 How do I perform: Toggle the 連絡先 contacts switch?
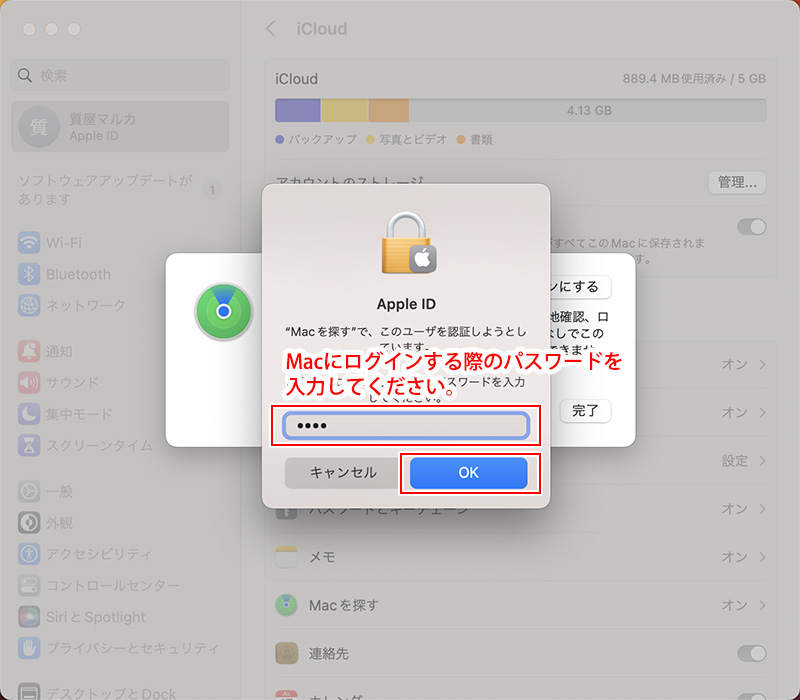point(751,653)
